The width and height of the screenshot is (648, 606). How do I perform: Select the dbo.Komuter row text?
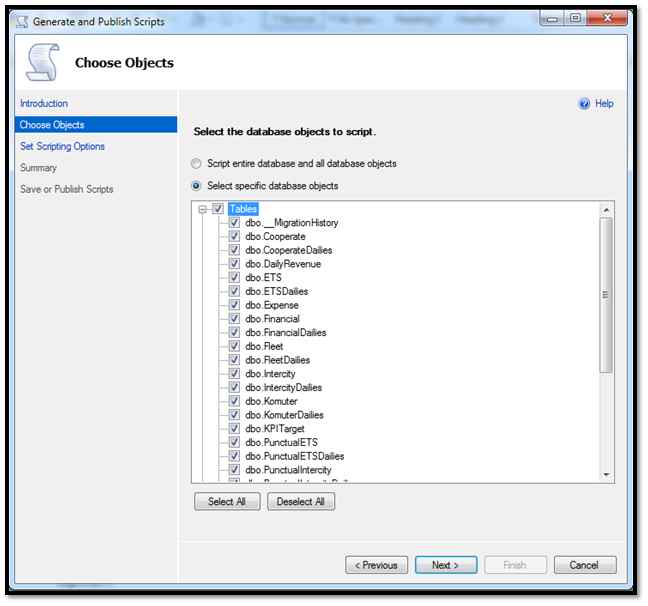click(x=271, y=401)
